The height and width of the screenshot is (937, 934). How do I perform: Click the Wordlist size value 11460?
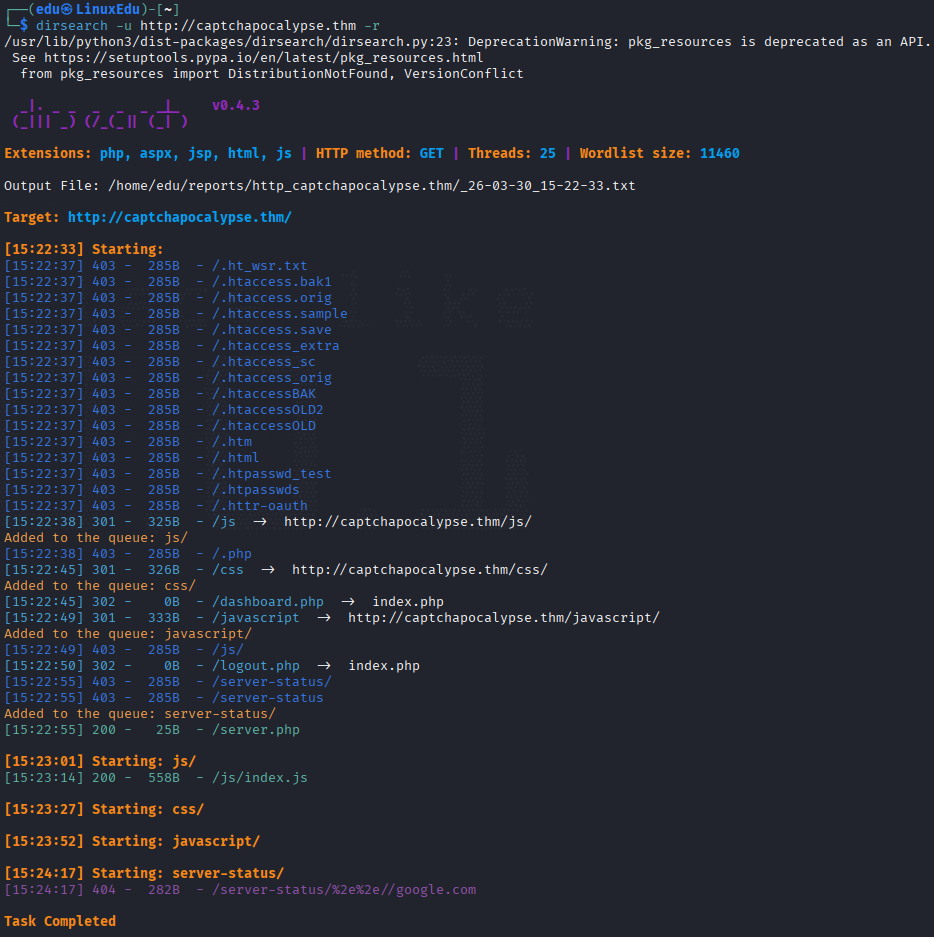pos(719,154)
